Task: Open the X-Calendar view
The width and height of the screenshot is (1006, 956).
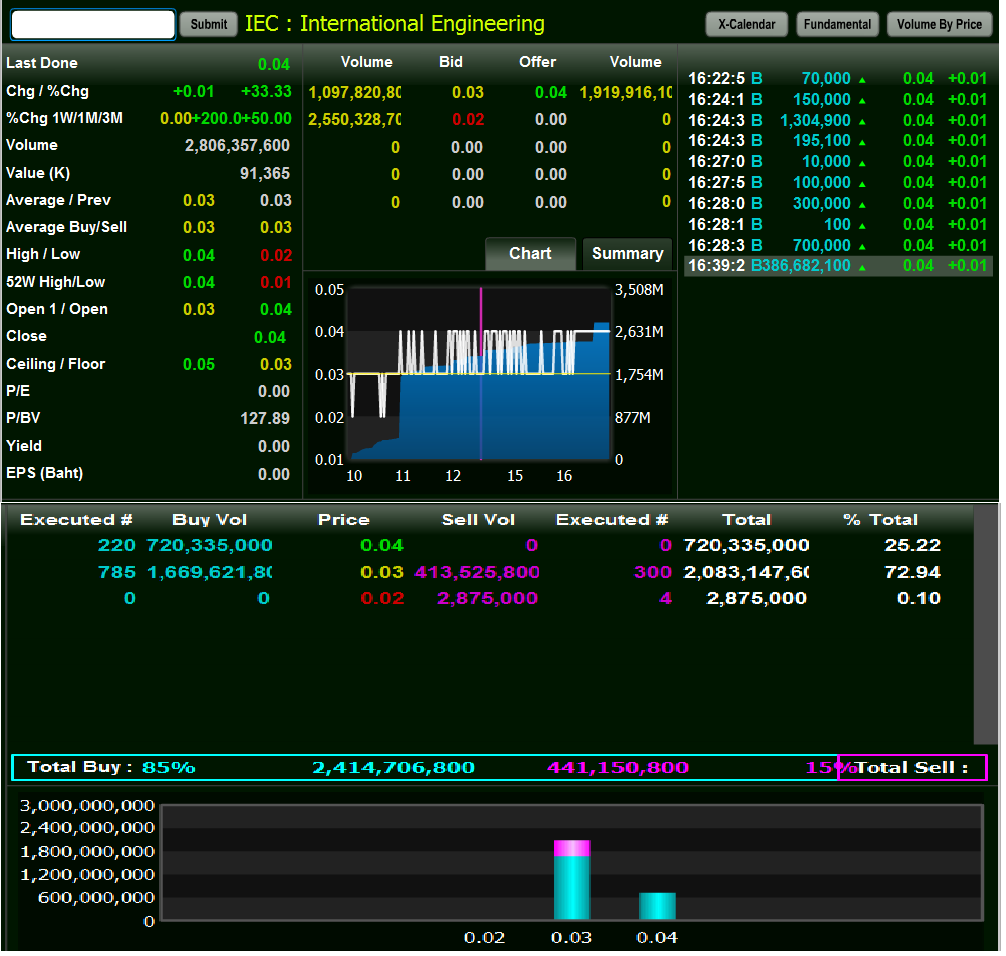Action: click(x=746, y=24)
